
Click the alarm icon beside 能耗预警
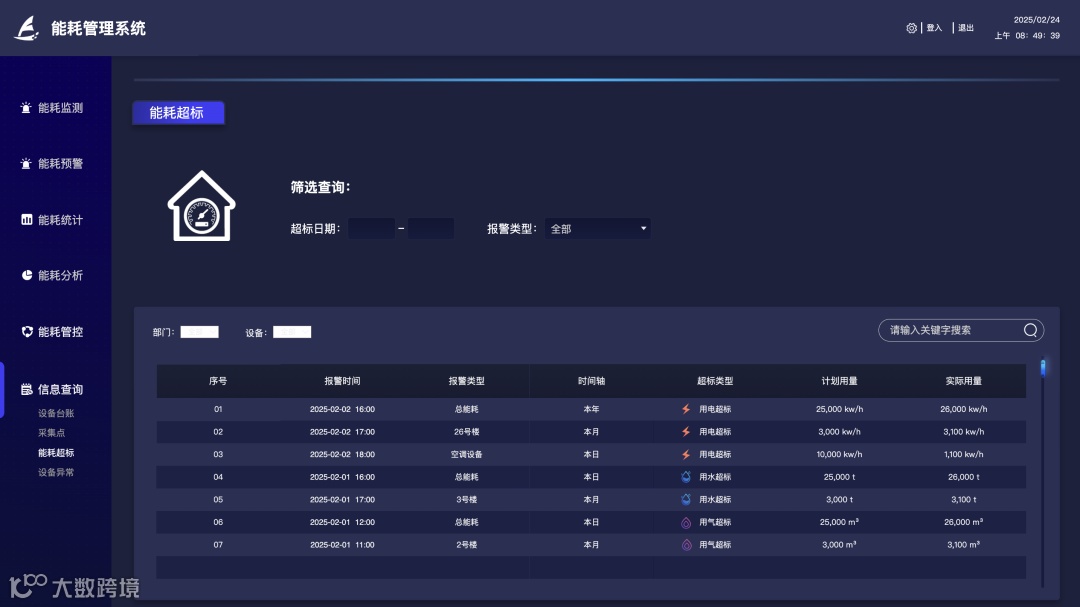point(26,163)
